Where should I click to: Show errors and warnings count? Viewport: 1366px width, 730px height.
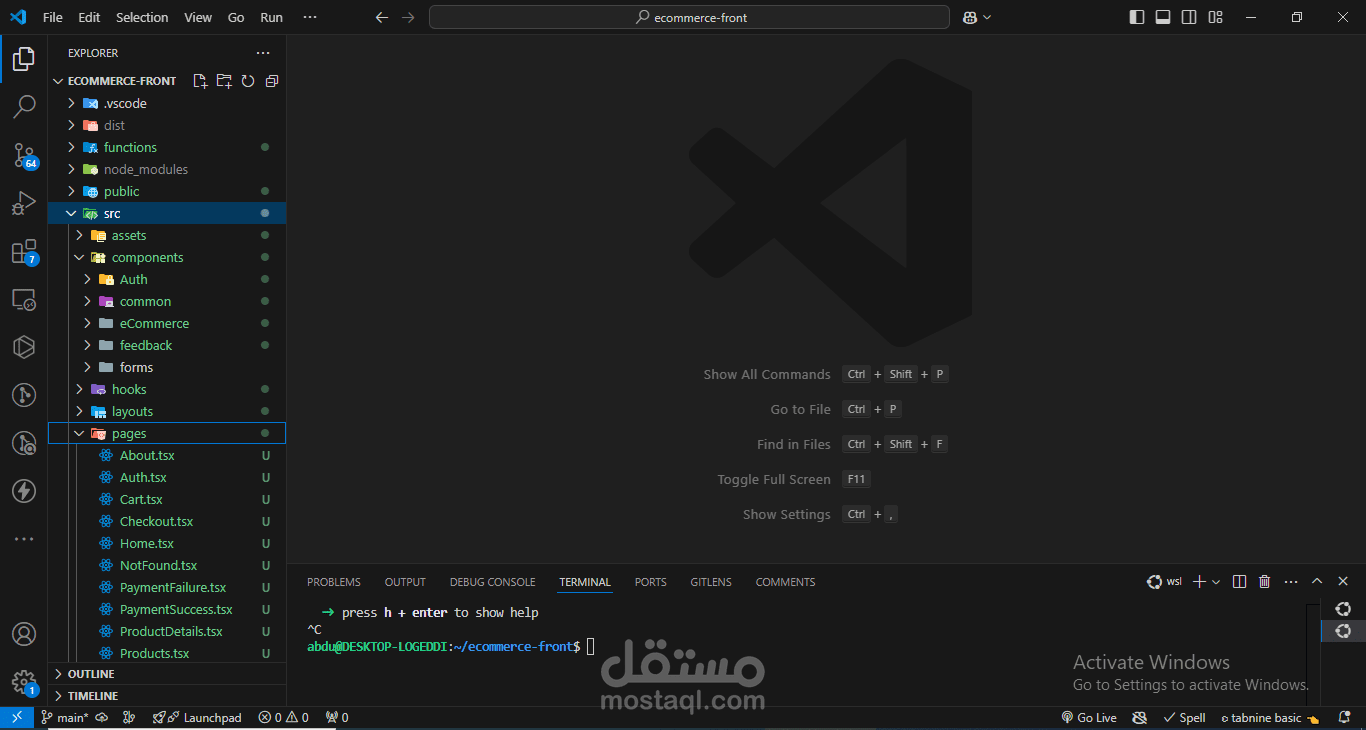[x=283, y=717]
